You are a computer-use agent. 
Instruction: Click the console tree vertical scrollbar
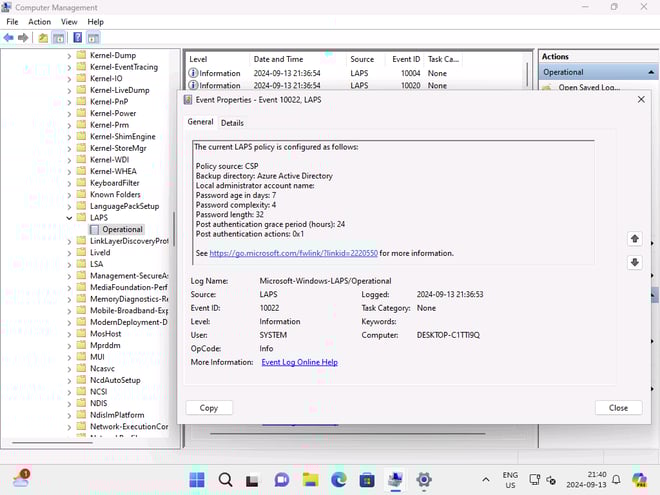coord(173,229)
